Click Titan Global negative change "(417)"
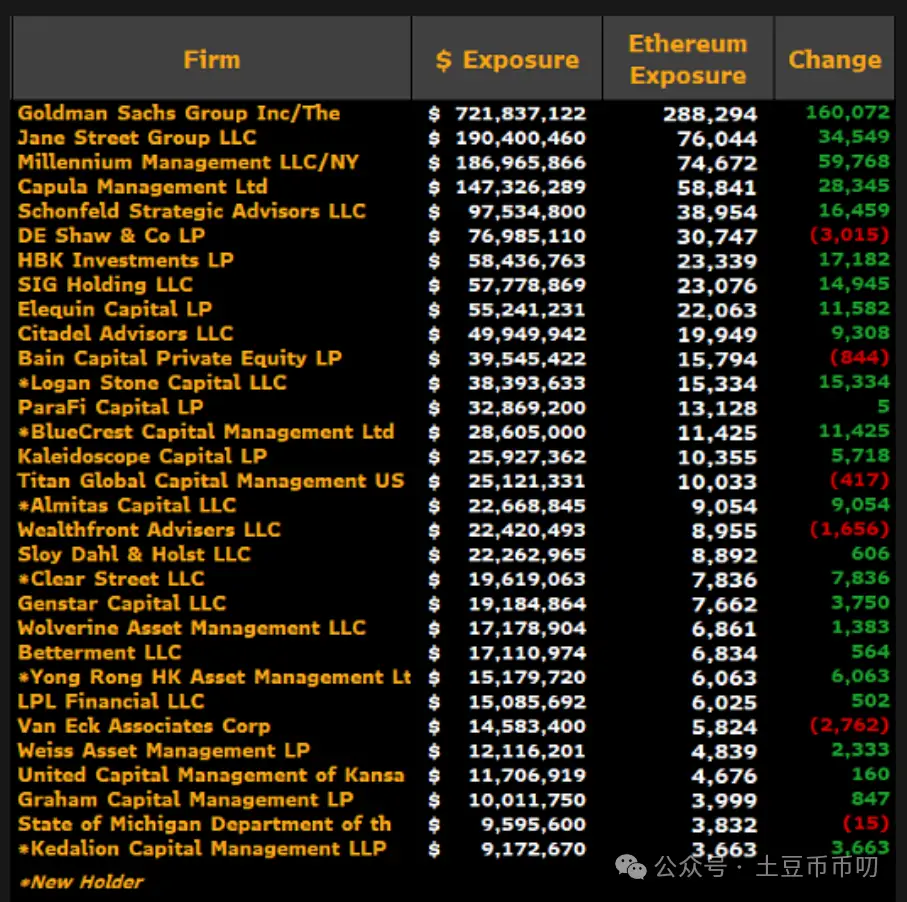Screen dimensions: 907x902 (860, 480)
